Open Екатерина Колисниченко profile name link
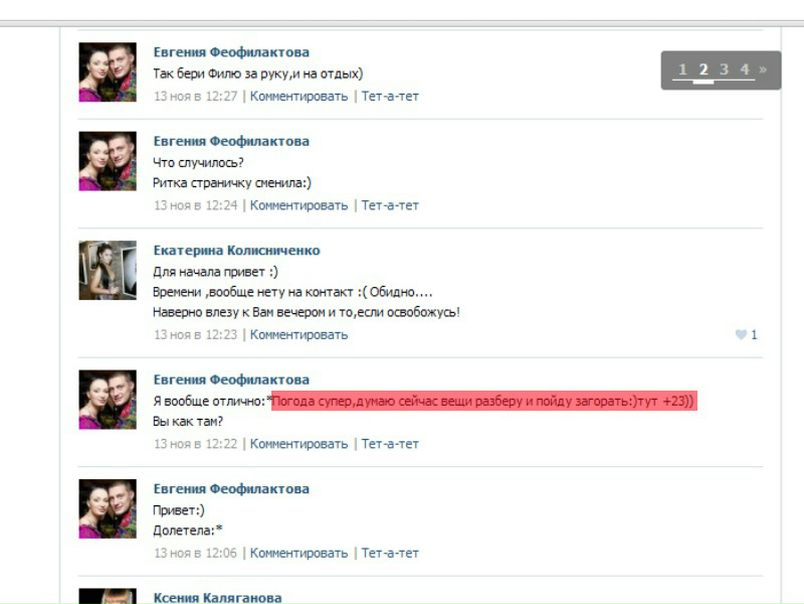 click(236, 250)
